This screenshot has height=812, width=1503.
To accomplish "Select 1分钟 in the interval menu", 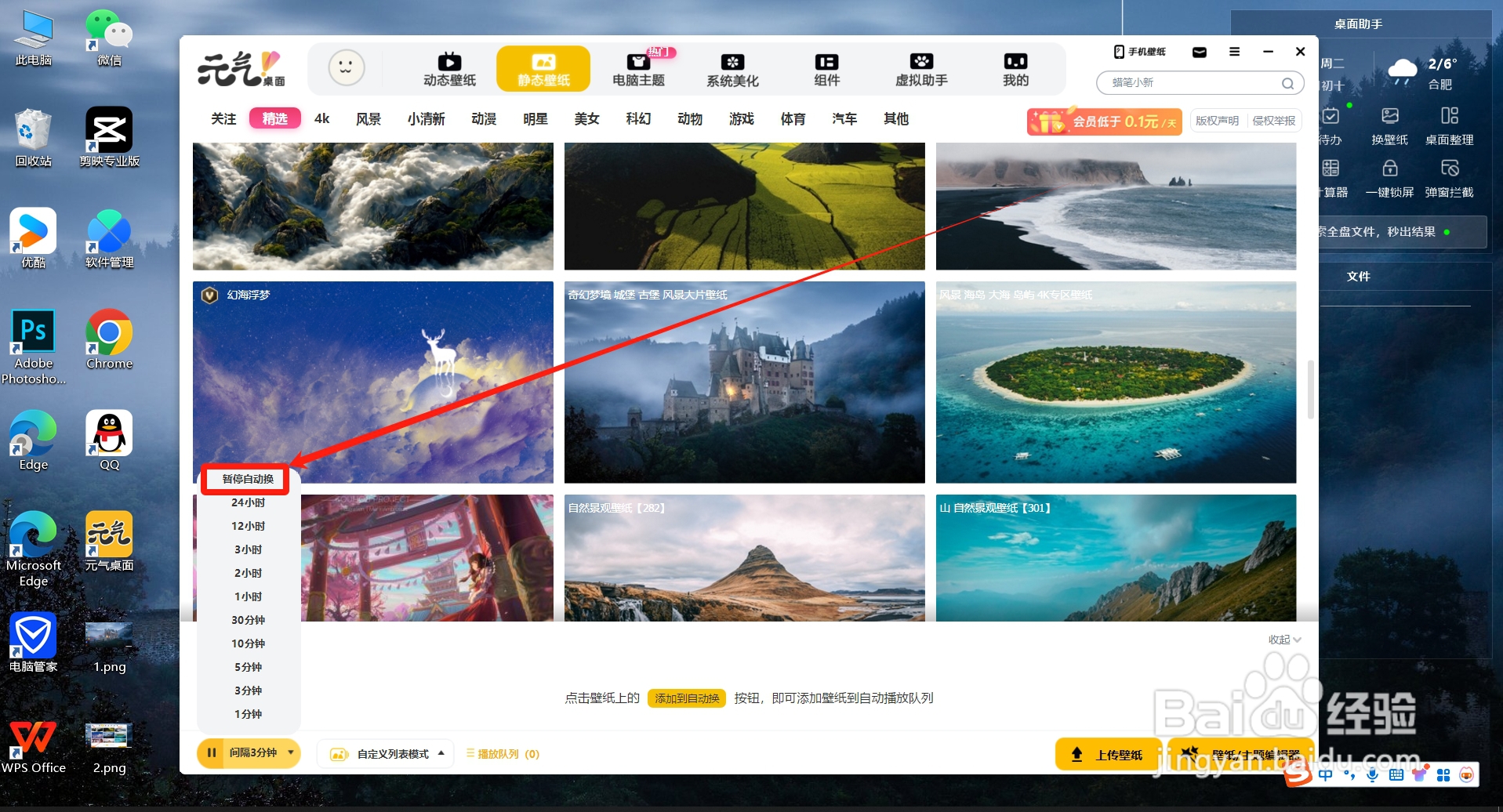I will 248,714.
